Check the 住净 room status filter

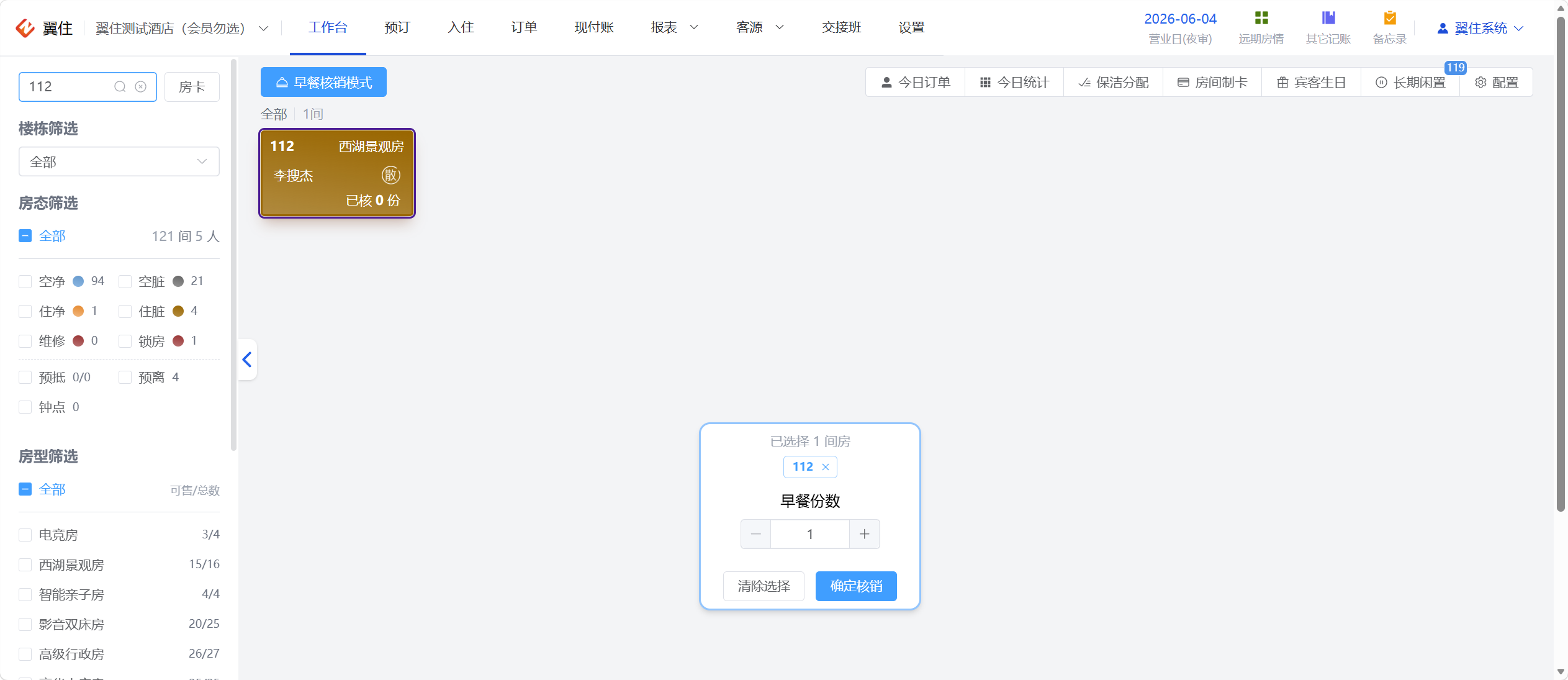click(x=25, y=311)
